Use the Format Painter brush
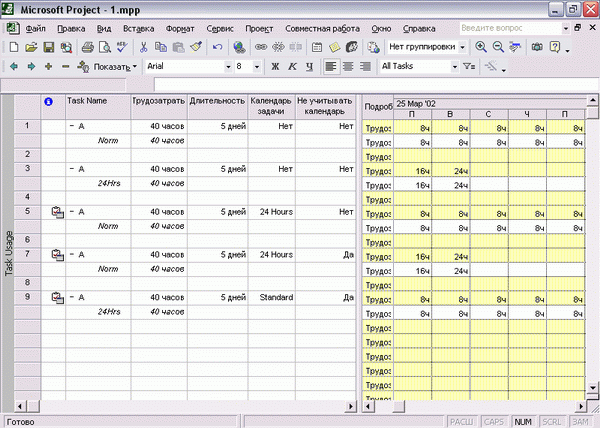This screenshot has width=600, height=428. tap(196, 47)
